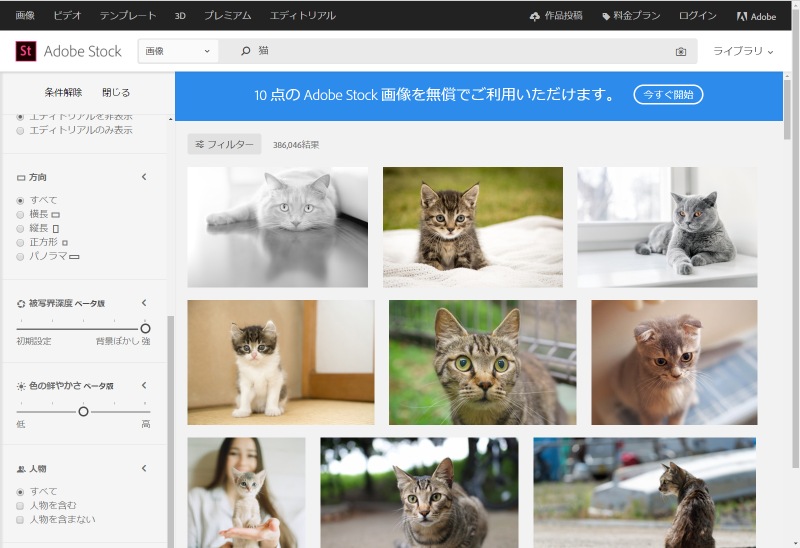
Task: Open visual search camera icon
Action: click(x=681, y=52)
